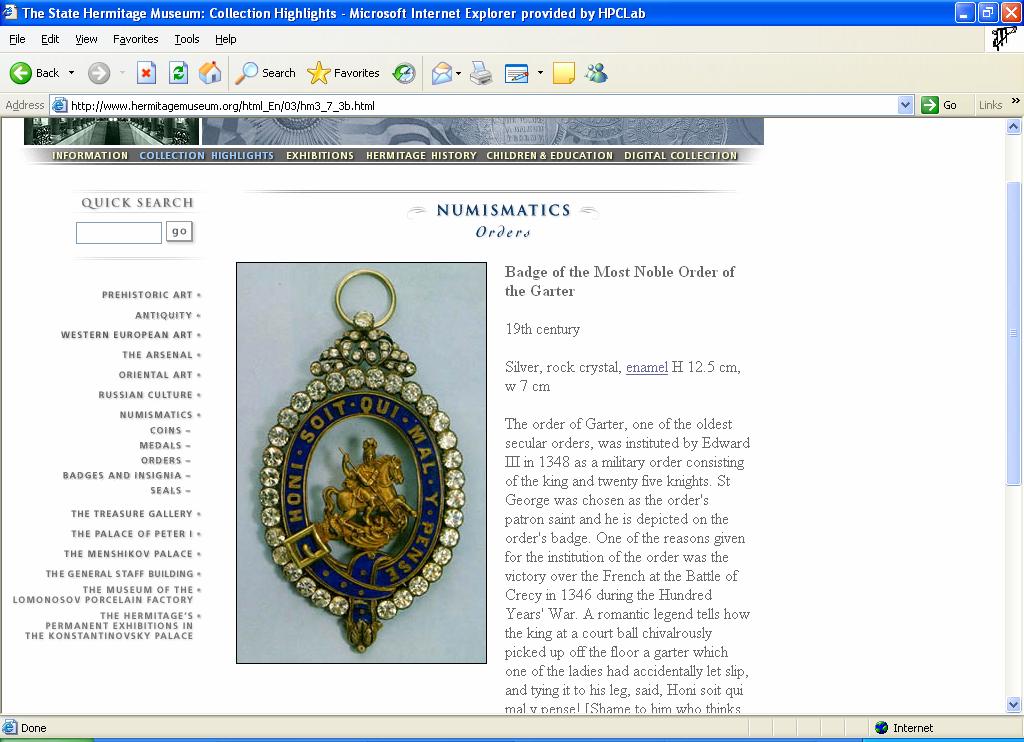Expand the Links toolbar chevron

[x=1016, y=101]
